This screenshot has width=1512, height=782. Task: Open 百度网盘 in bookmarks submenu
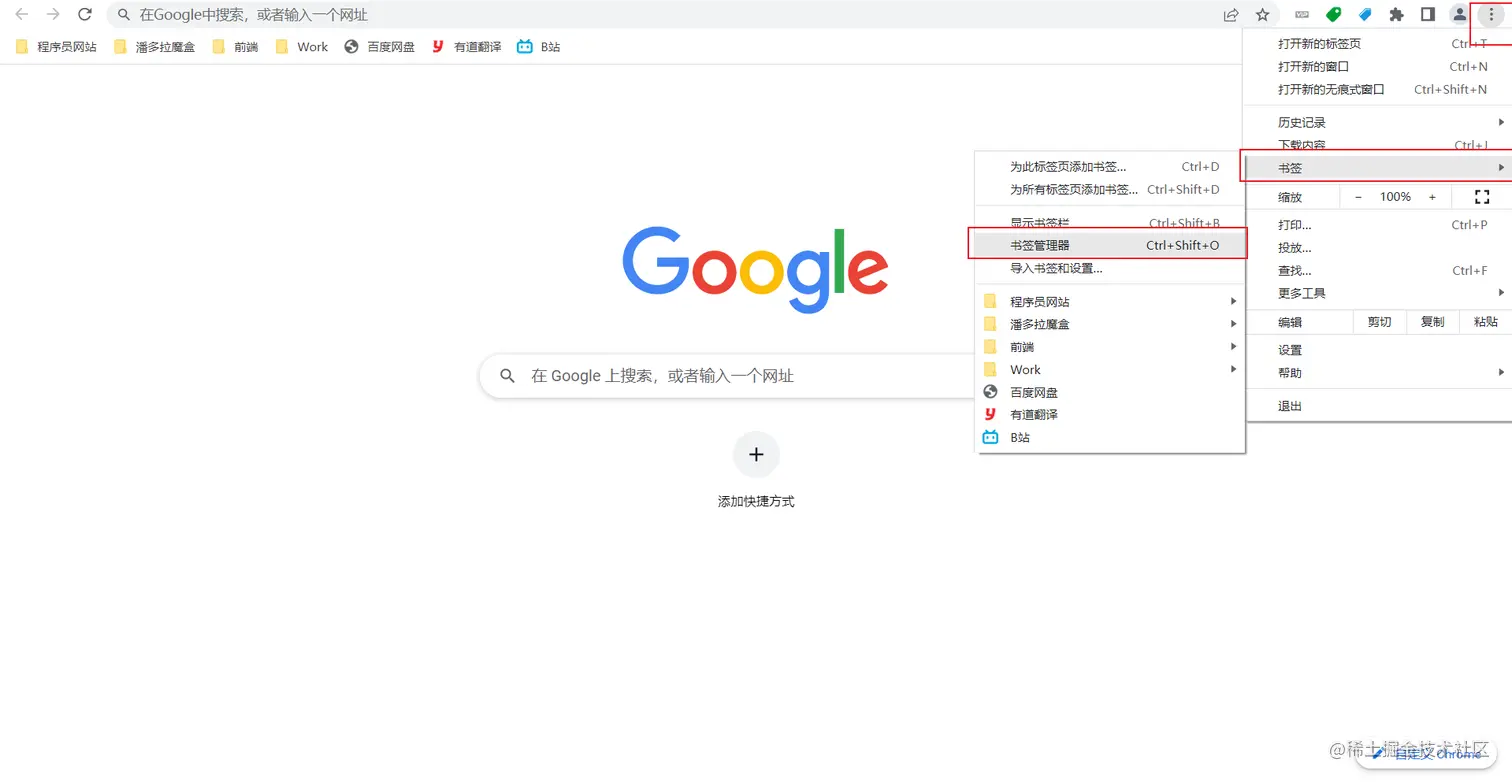[x=1110, y=393]
